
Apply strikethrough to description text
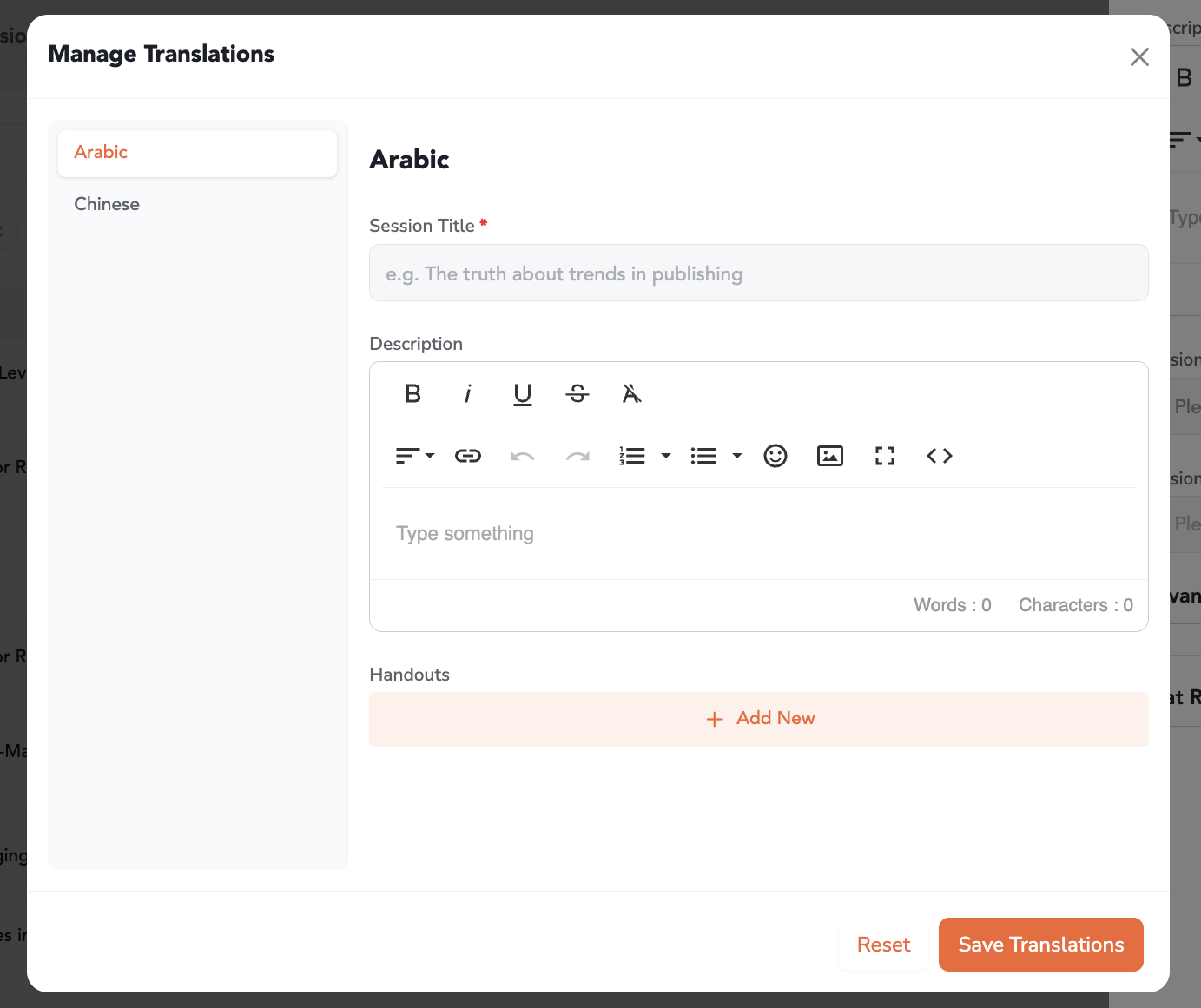(x=577, y=394)
